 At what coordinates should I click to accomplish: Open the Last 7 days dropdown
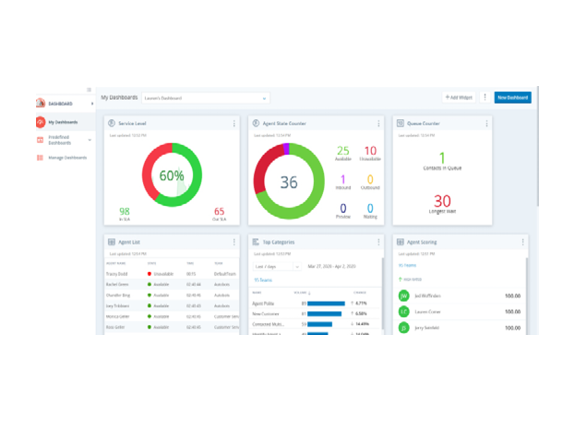tap(276, 267)
